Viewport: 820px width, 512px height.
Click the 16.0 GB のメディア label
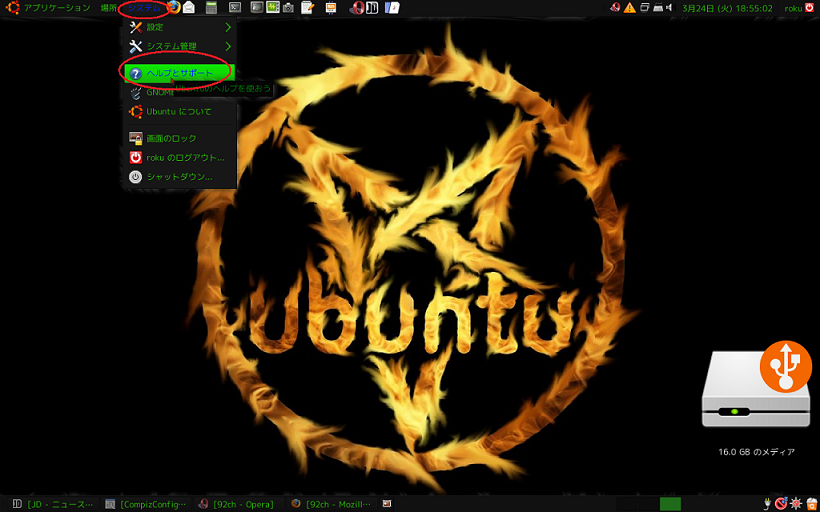(756, 452)
